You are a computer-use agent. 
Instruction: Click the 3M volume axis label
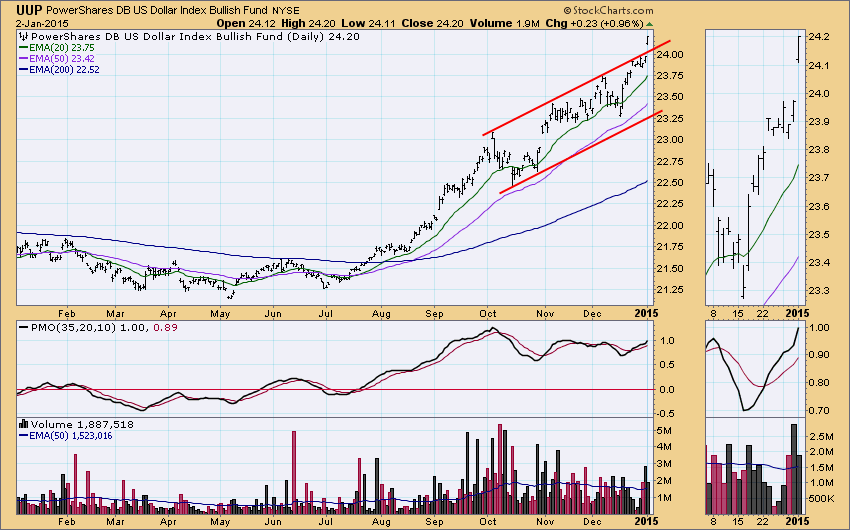click(x=665, y=464)
